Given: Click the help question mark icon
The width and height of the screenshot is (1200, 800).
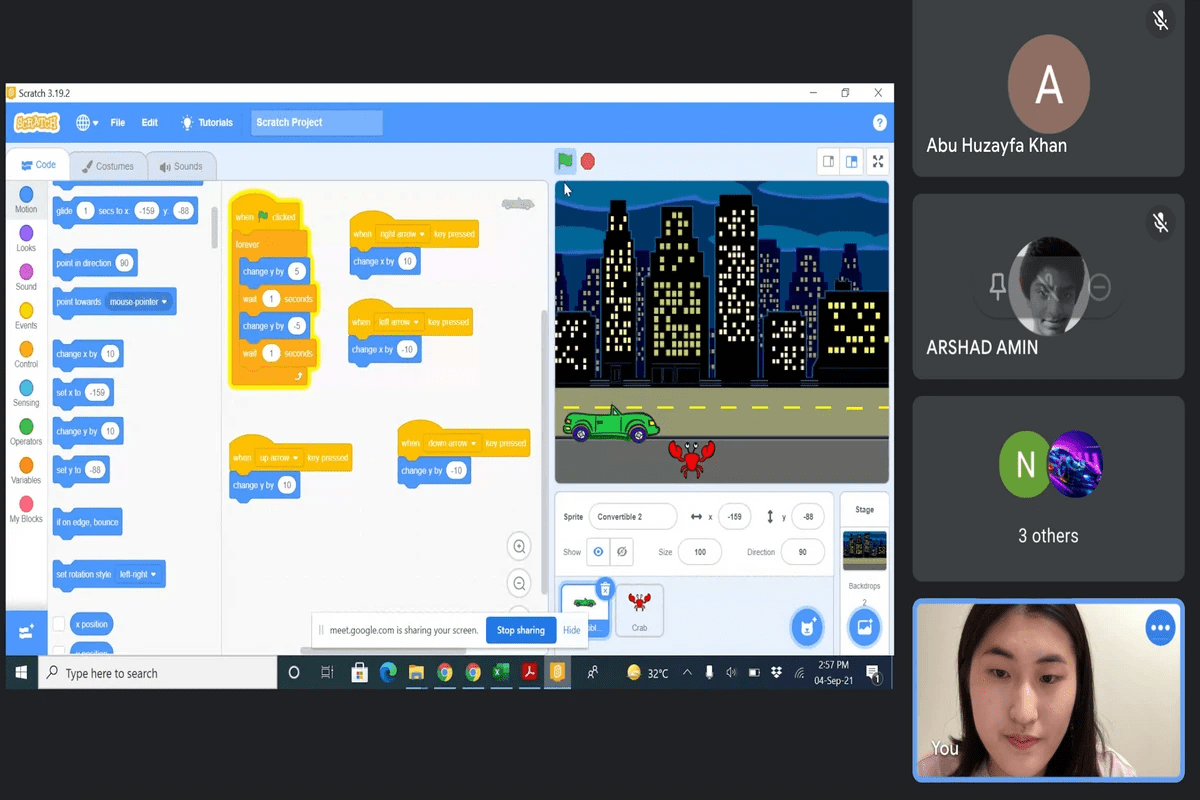Looking at the screenshot, I should 880,123.
